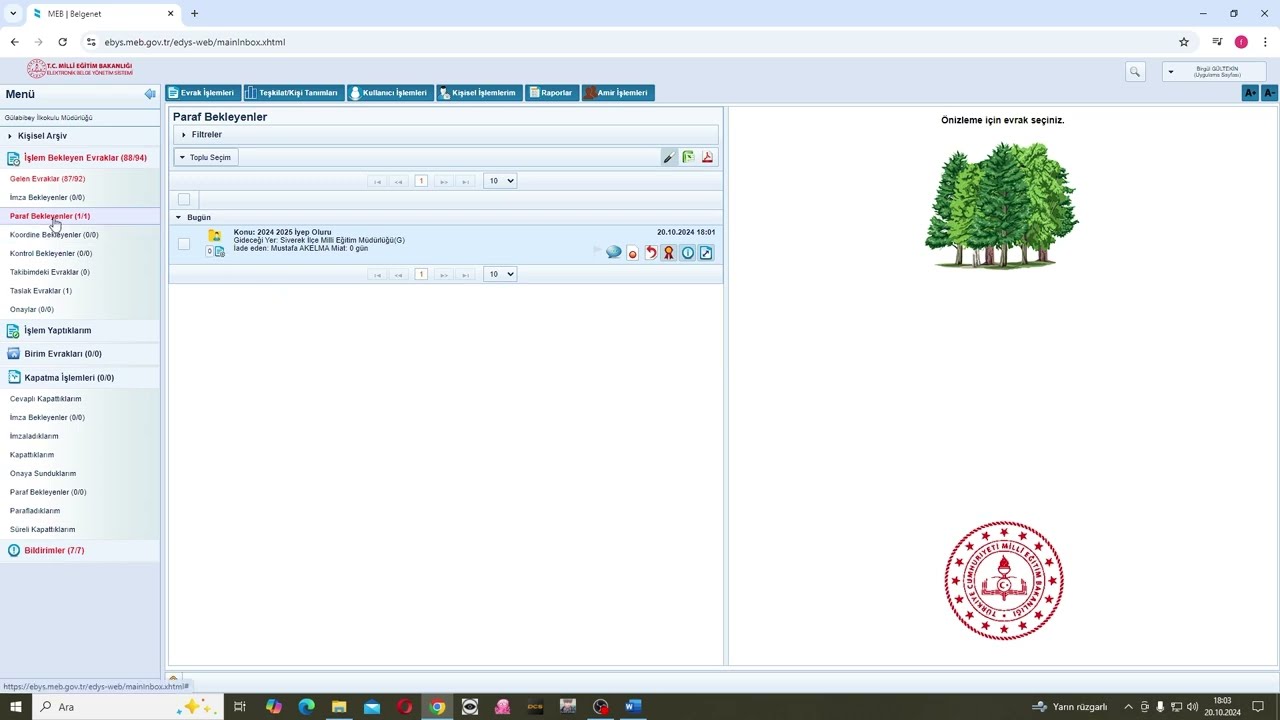Image resolution: width=1280 pixels, height=720 pixels.
Task: Open the Amir İşlemleri menu
Action: 618,93
